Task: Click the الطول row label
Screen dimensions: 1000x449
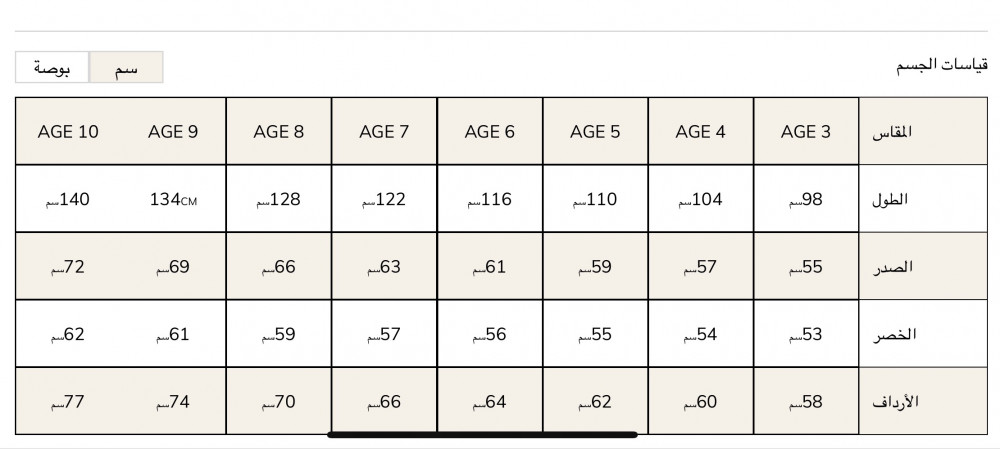Action: [923, 199]
